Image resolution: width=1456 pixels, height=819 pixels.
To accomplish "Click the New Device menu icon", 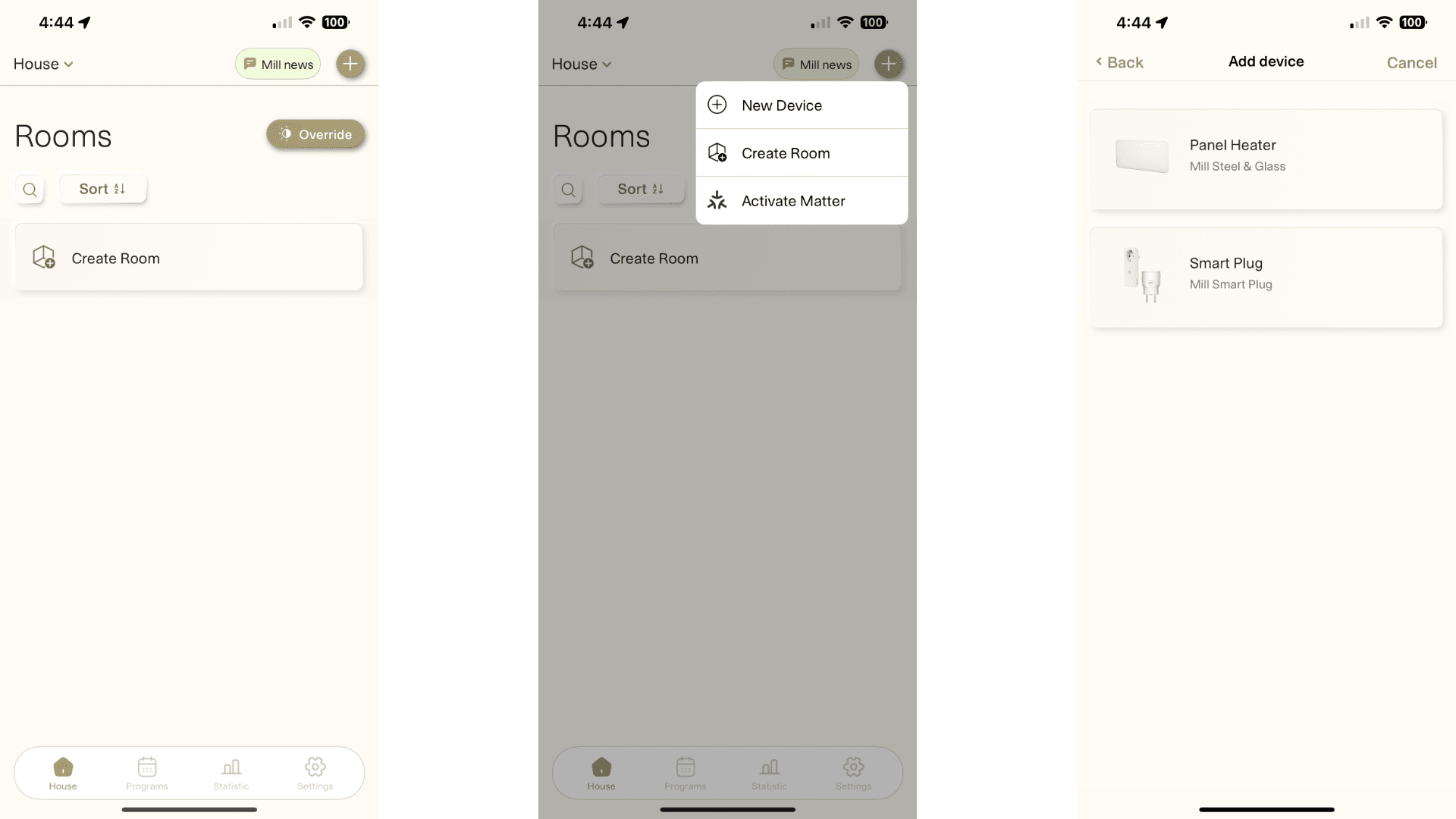I will (x=717, y=105).
